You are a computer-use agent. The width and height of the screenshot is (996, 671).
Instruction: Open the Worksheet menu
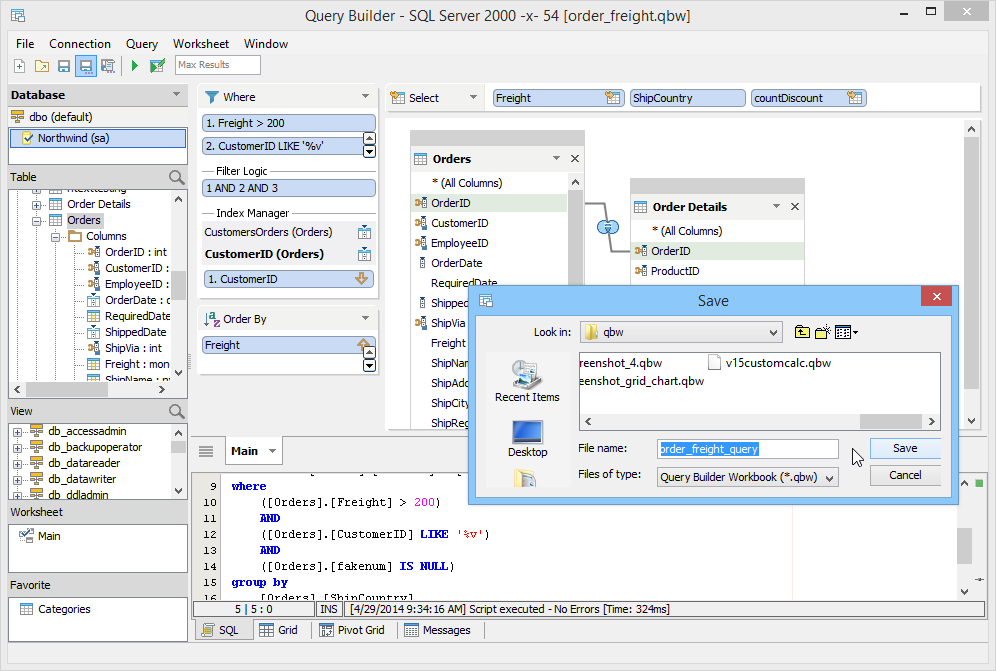201,44
